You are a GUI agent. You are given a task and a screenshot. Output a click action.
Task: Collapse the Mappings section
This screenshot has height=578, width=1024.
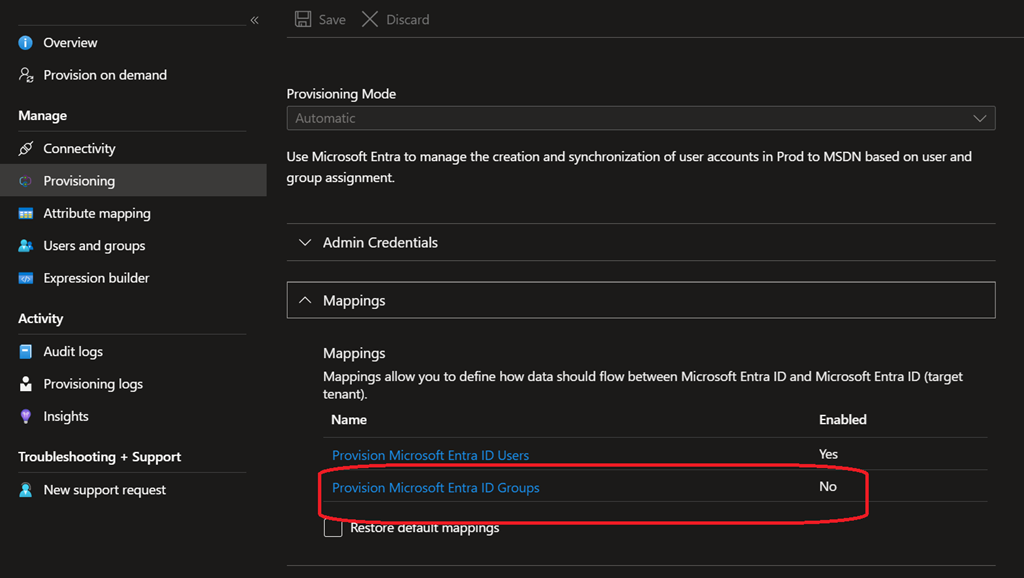pos(306,301)
